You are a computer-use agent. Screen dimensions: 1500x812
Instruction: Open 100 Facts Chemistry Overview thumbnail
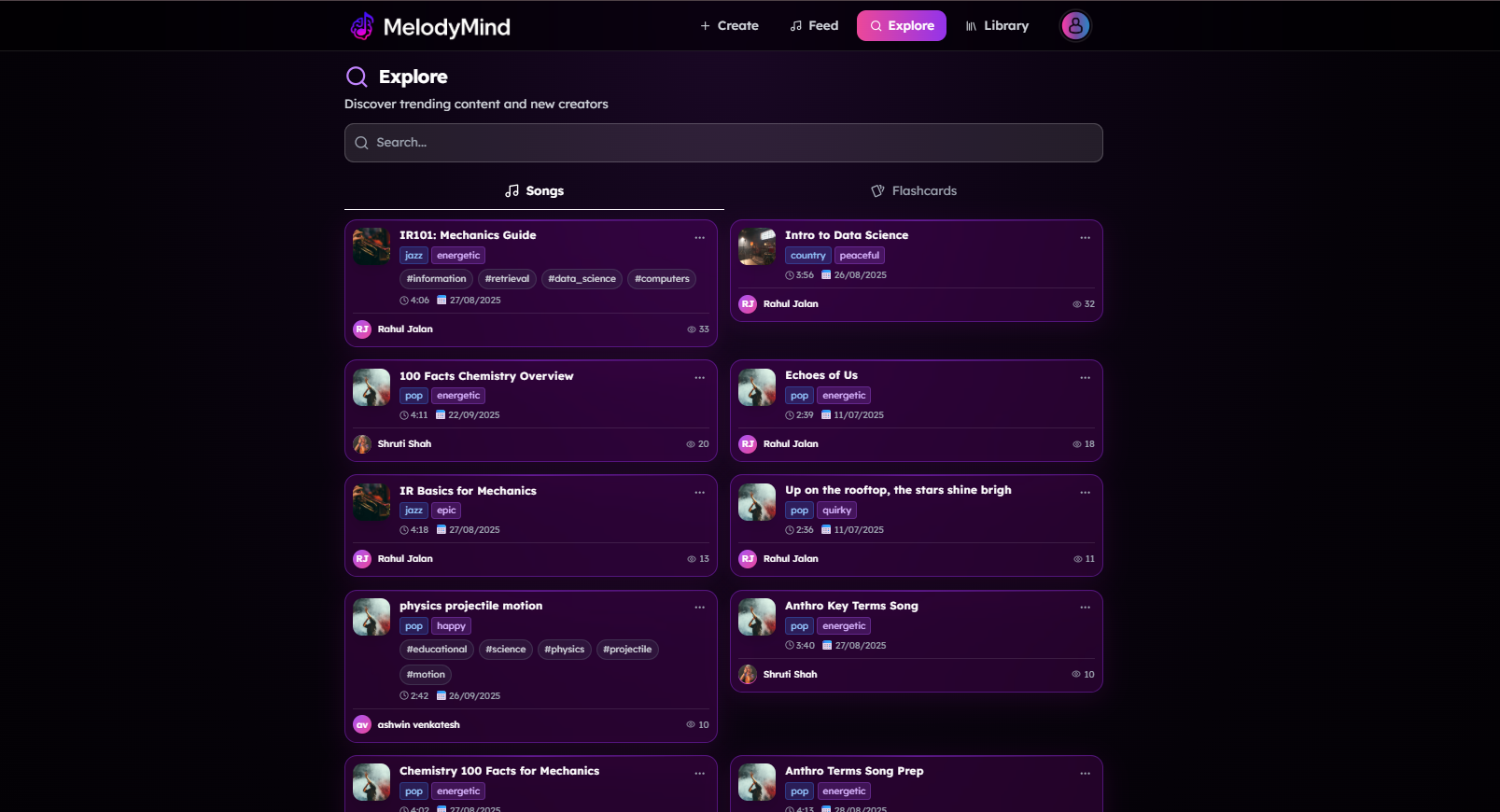371,387
